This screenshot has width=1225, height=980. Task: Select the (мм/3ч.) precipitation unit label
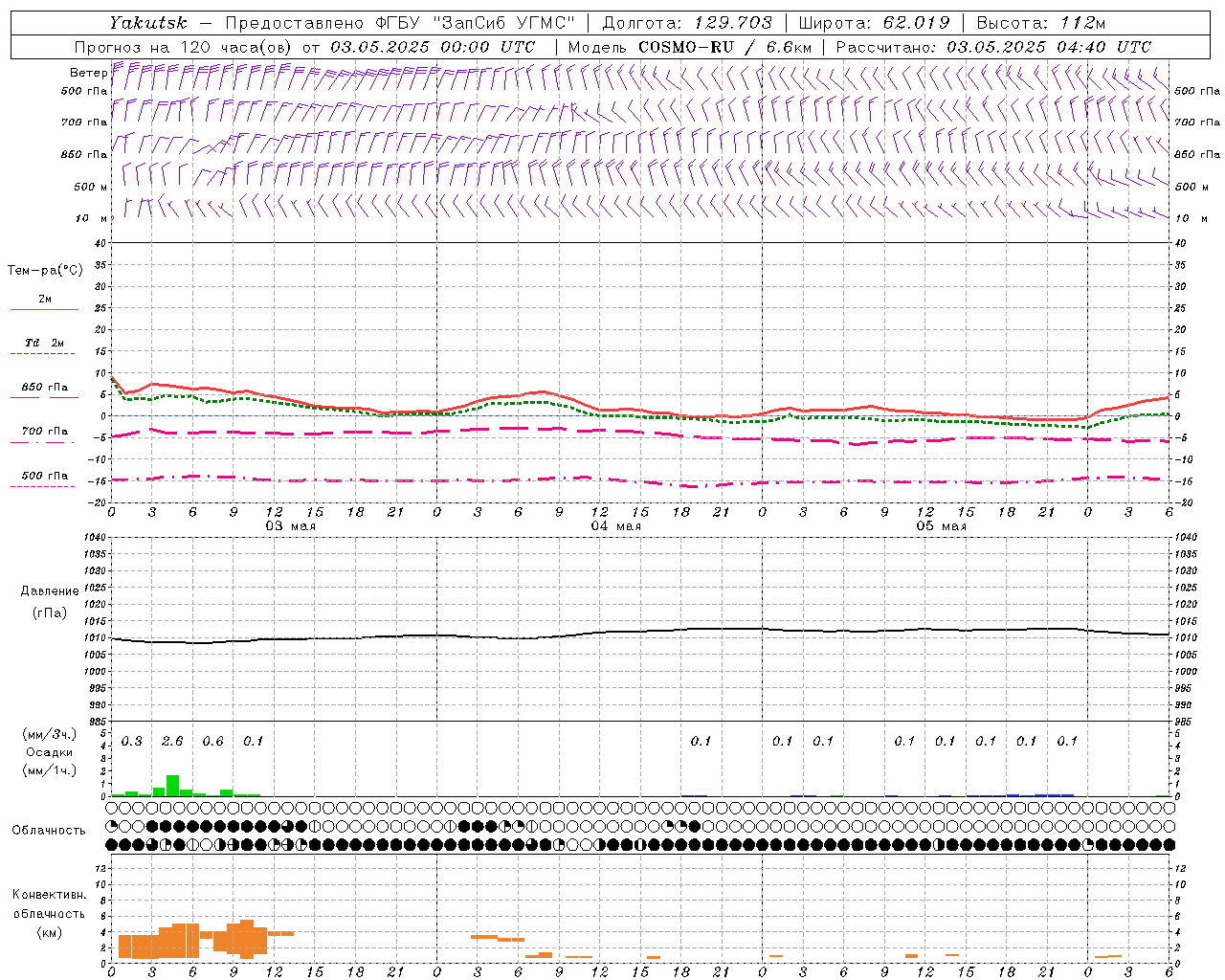coord(49,734)
